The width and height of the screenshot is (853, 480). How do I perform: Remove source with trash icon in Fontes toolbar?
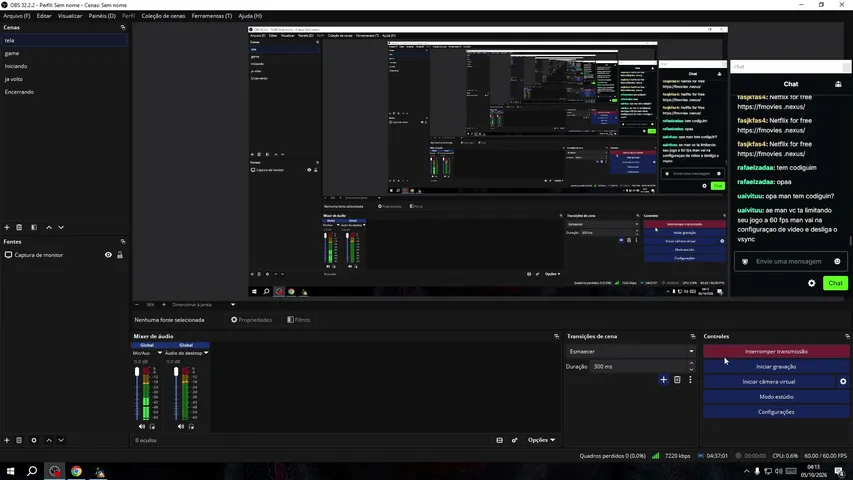(x=19, y=440)
